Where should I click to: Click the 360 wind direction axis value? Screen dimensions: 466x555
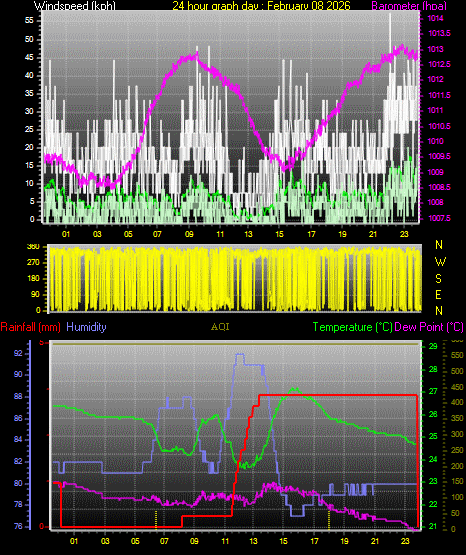pos(33,247)
